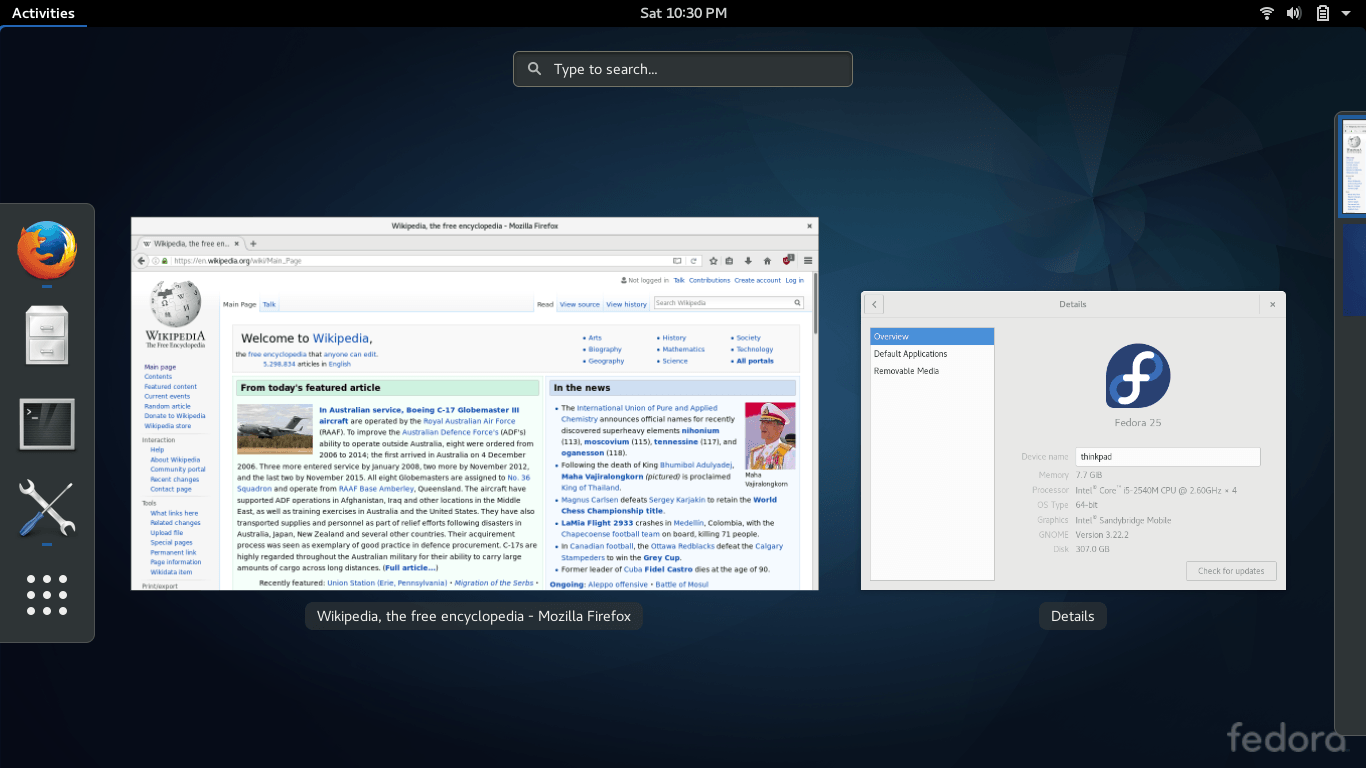The width and height of the screenshot is (1366, 768).
Task: Click the volume speaker icon
Action: click(x=1294, y=13)
